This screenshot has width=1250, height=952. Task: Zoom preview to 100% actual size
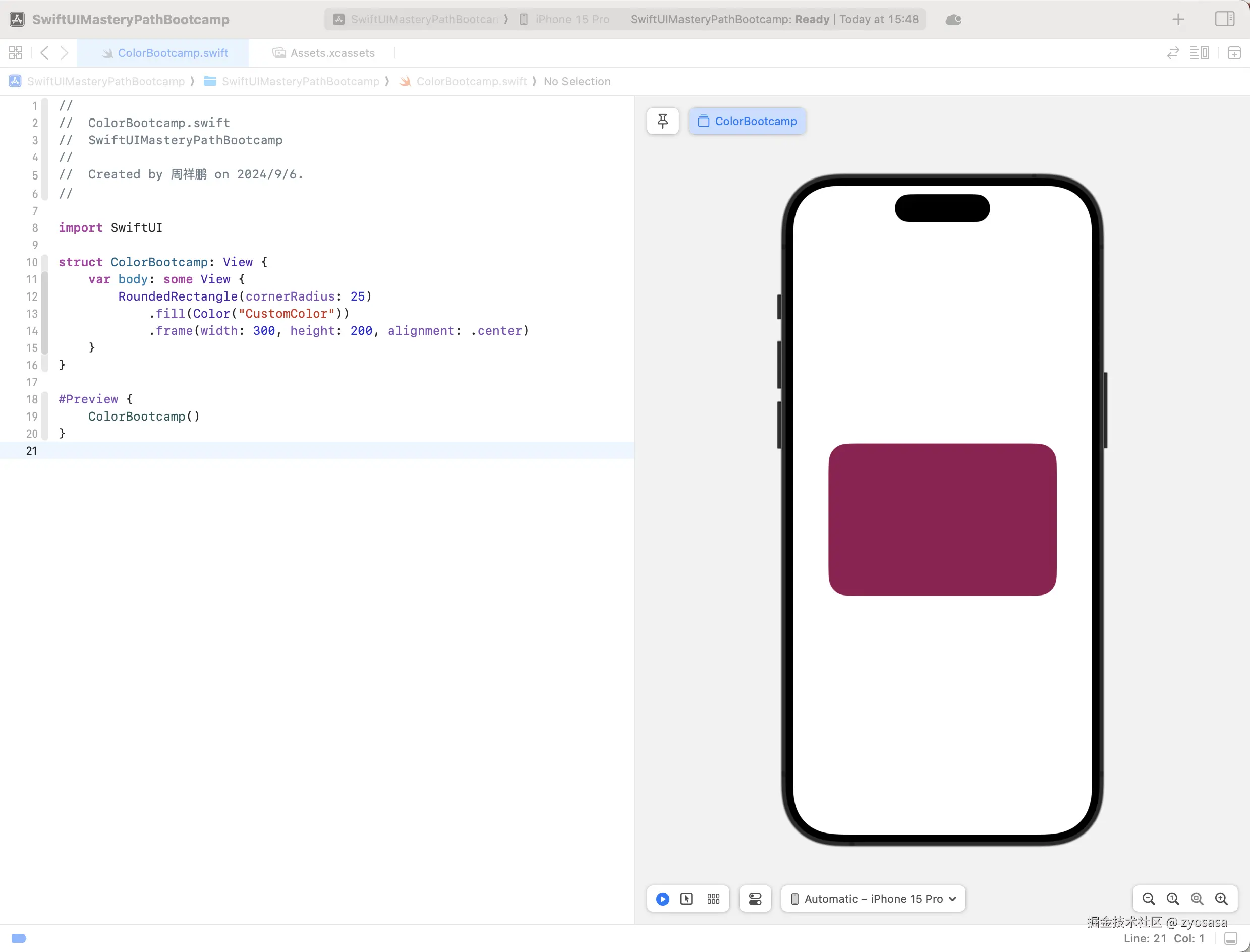[1172, 899]
